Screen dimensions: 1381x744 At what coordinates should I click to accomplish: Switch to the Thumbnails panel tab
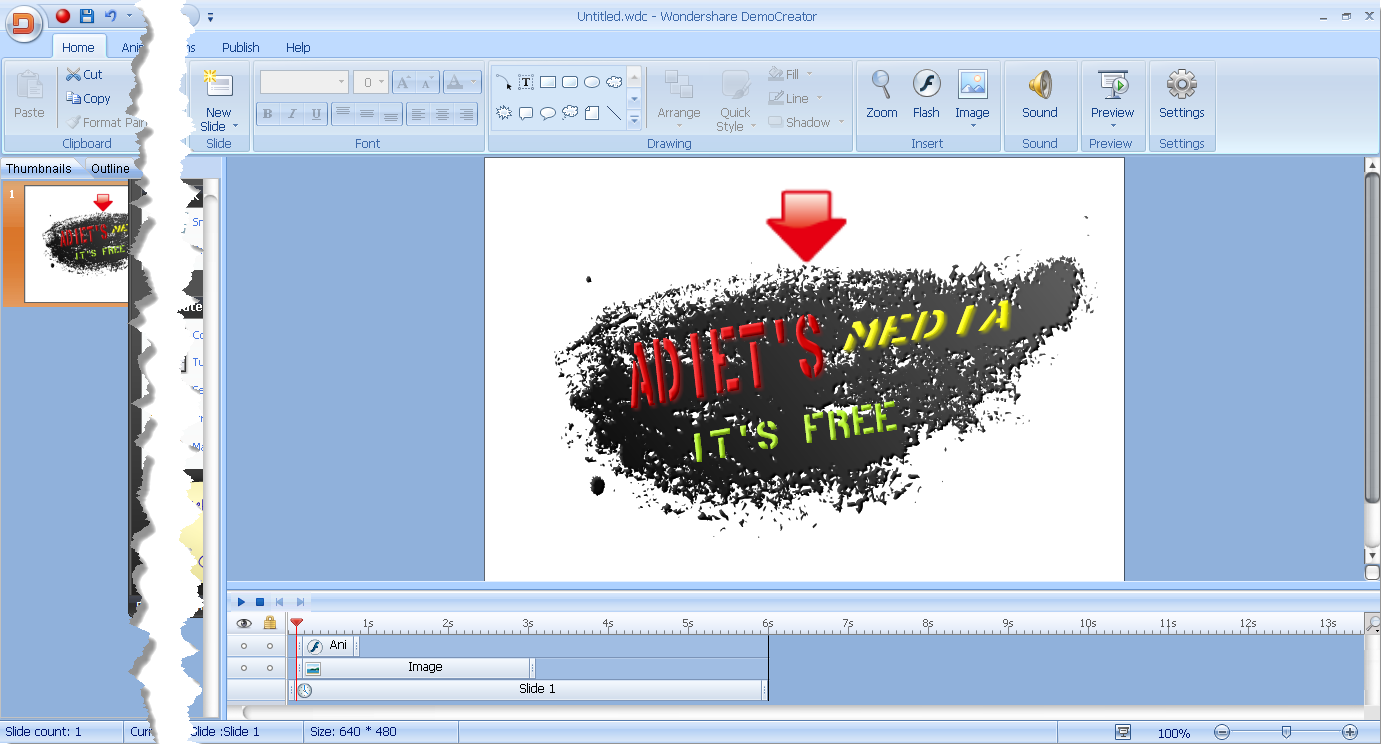coord(40,168)
